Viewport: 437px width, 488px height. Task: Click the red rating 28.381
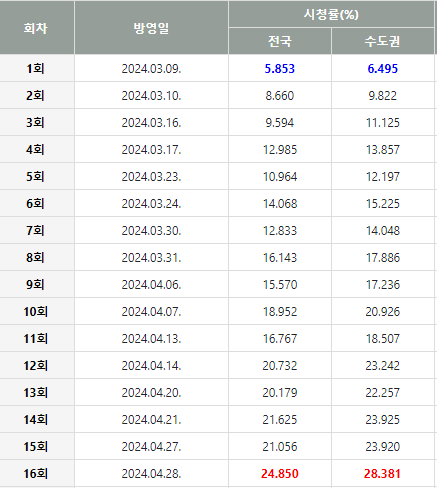click(x=382, y=474)
